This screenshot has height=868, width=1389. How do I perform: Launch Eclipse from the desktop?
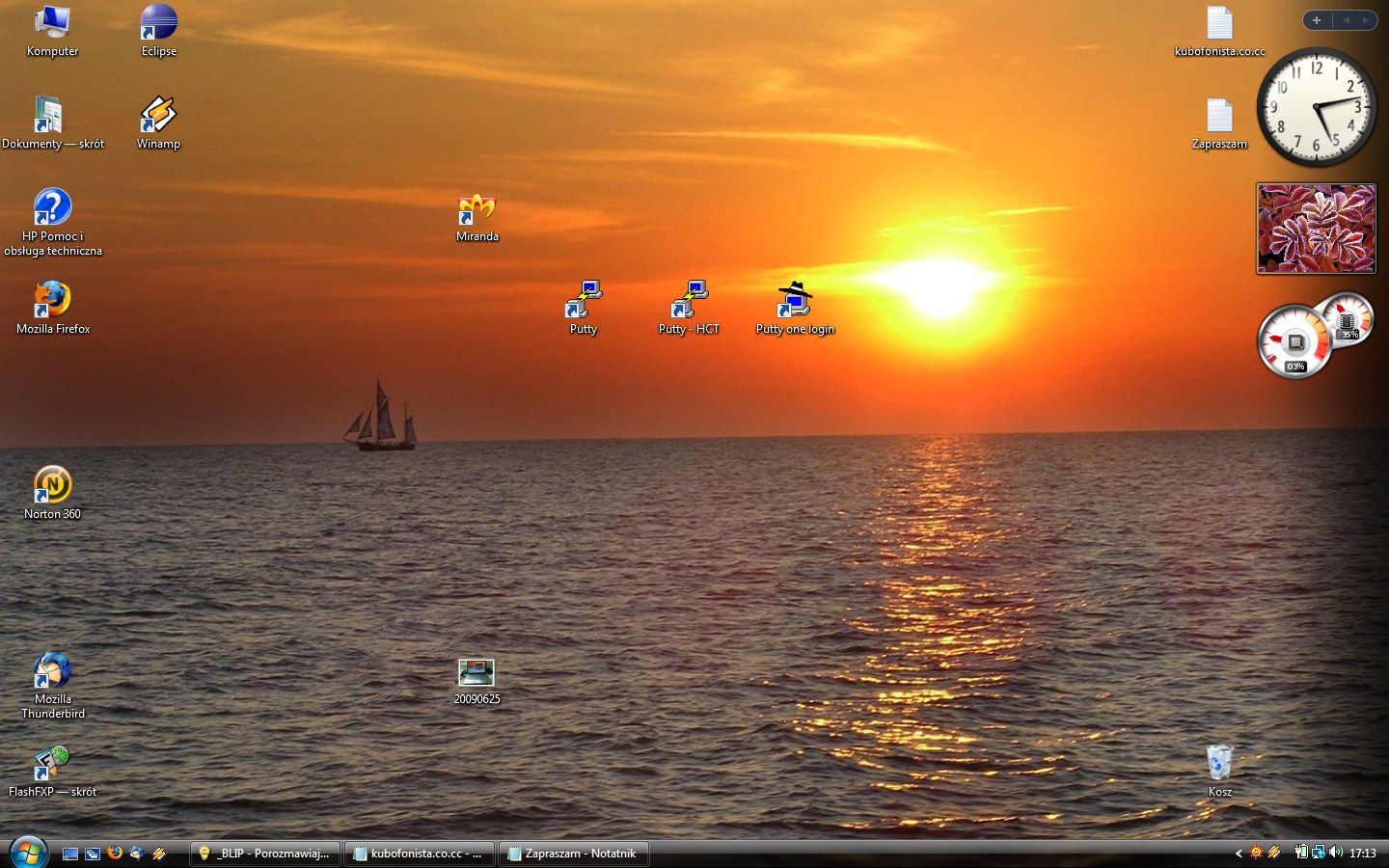coord(159,31)
